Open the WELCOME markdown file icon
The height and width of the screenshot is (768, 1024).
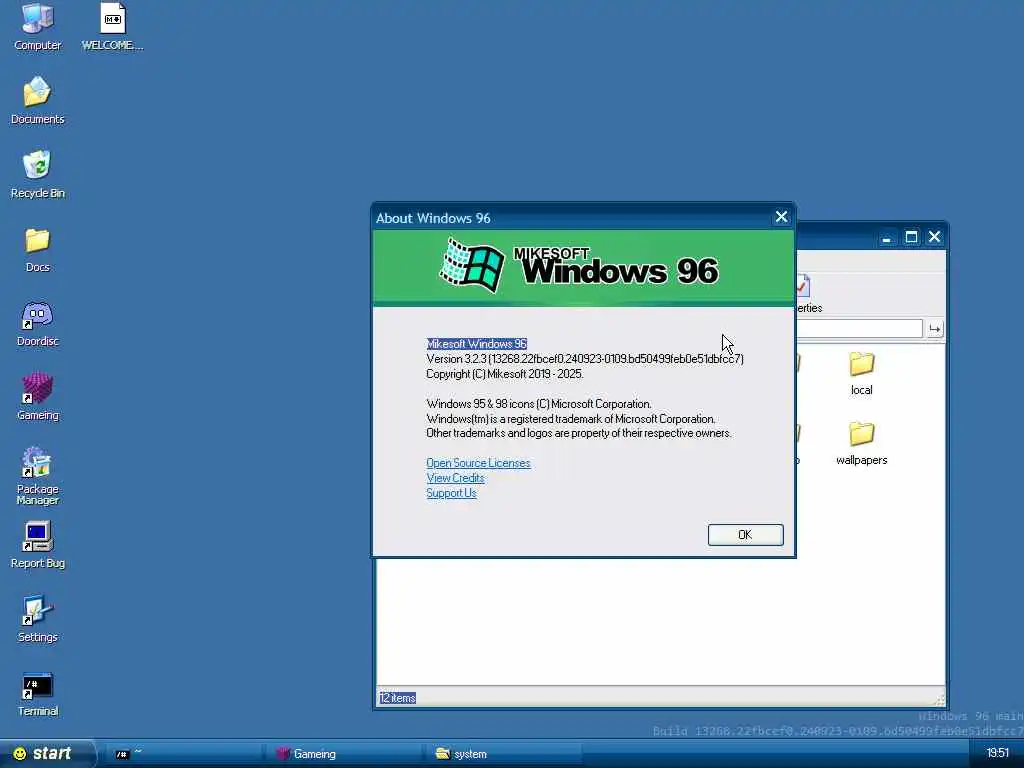pos(112,26)
